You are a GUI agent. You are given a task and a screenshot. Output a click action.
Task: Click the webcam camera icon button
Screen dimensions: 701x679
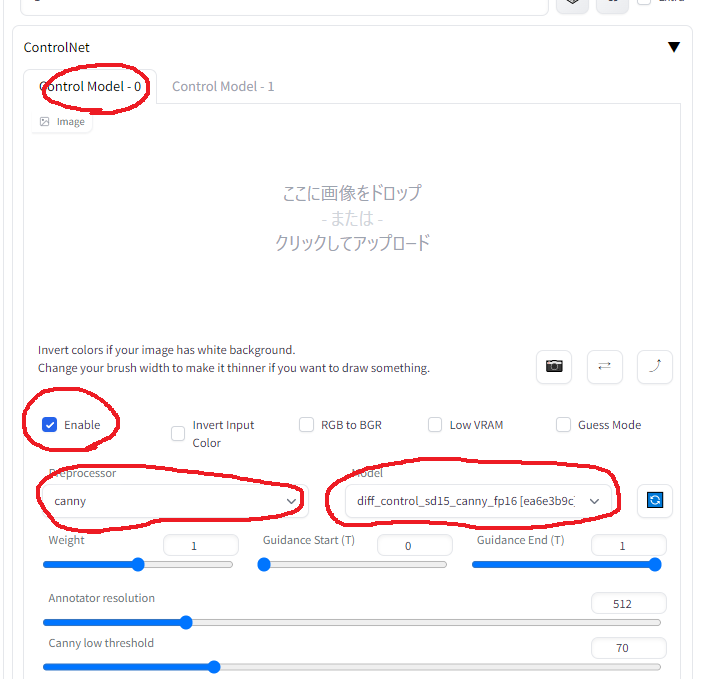point(554,367)
